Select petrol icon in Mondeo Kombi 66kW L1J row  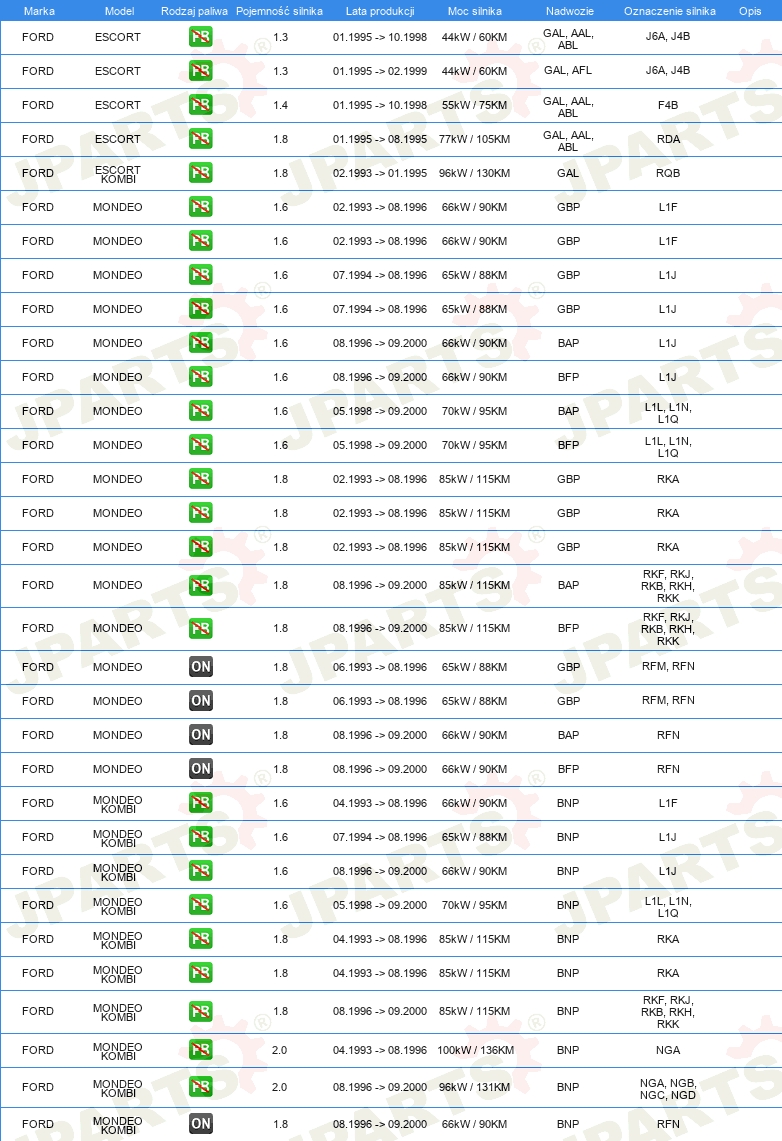coord(201,871)
